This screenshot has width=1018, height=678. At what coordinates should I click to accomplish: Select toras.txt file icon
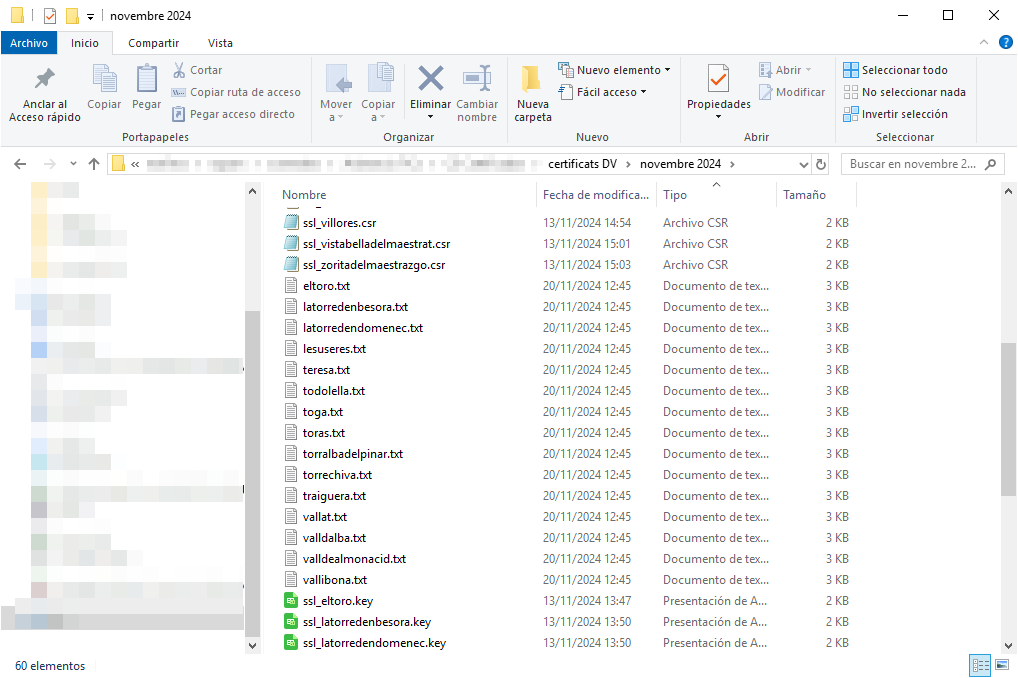[292, 433]
